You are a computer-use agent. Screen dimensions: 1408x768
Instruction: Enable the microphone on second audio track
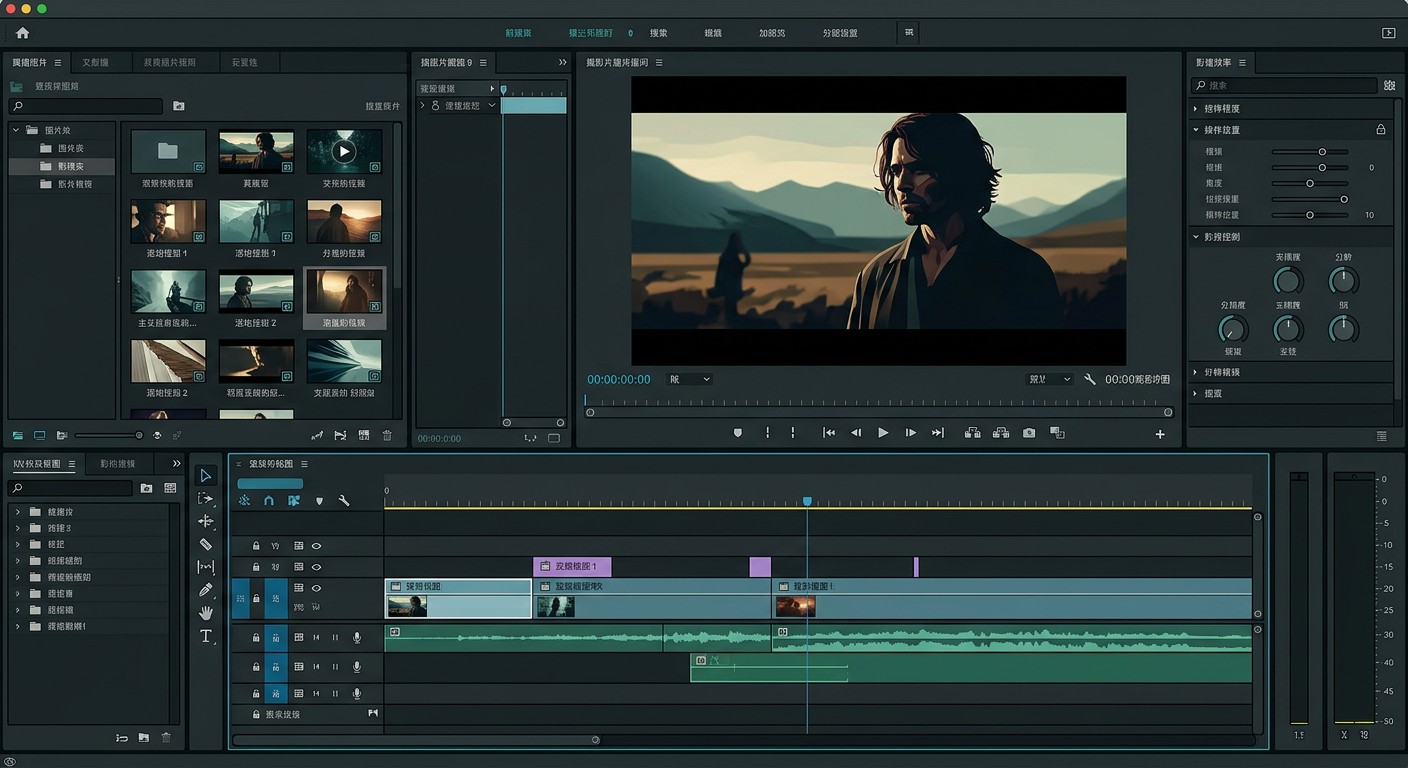(x=357, y=666)
